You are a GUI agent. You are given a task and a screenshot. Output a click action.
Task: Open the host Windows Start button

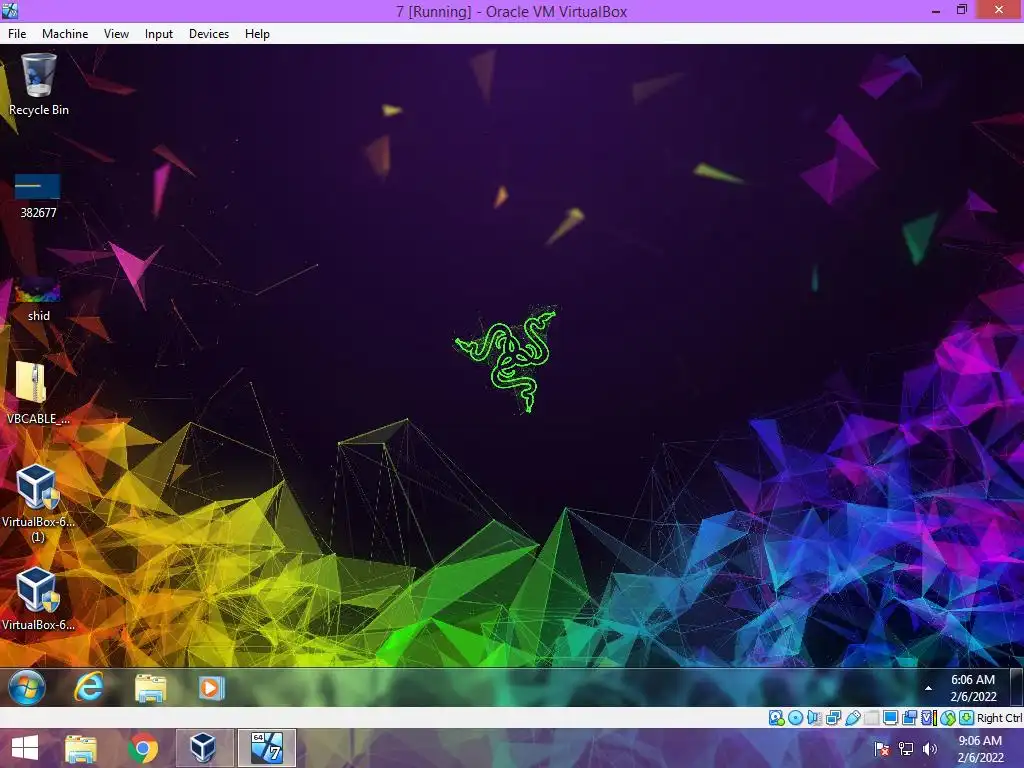(x=25, y=748)
